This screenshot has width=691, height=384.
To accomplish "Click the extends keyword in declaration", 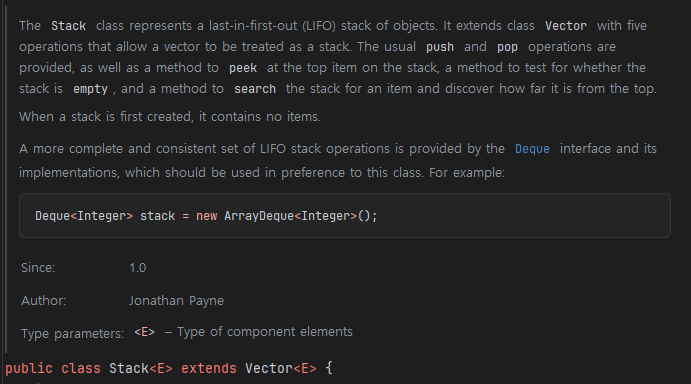I will [x=209, y=368].
